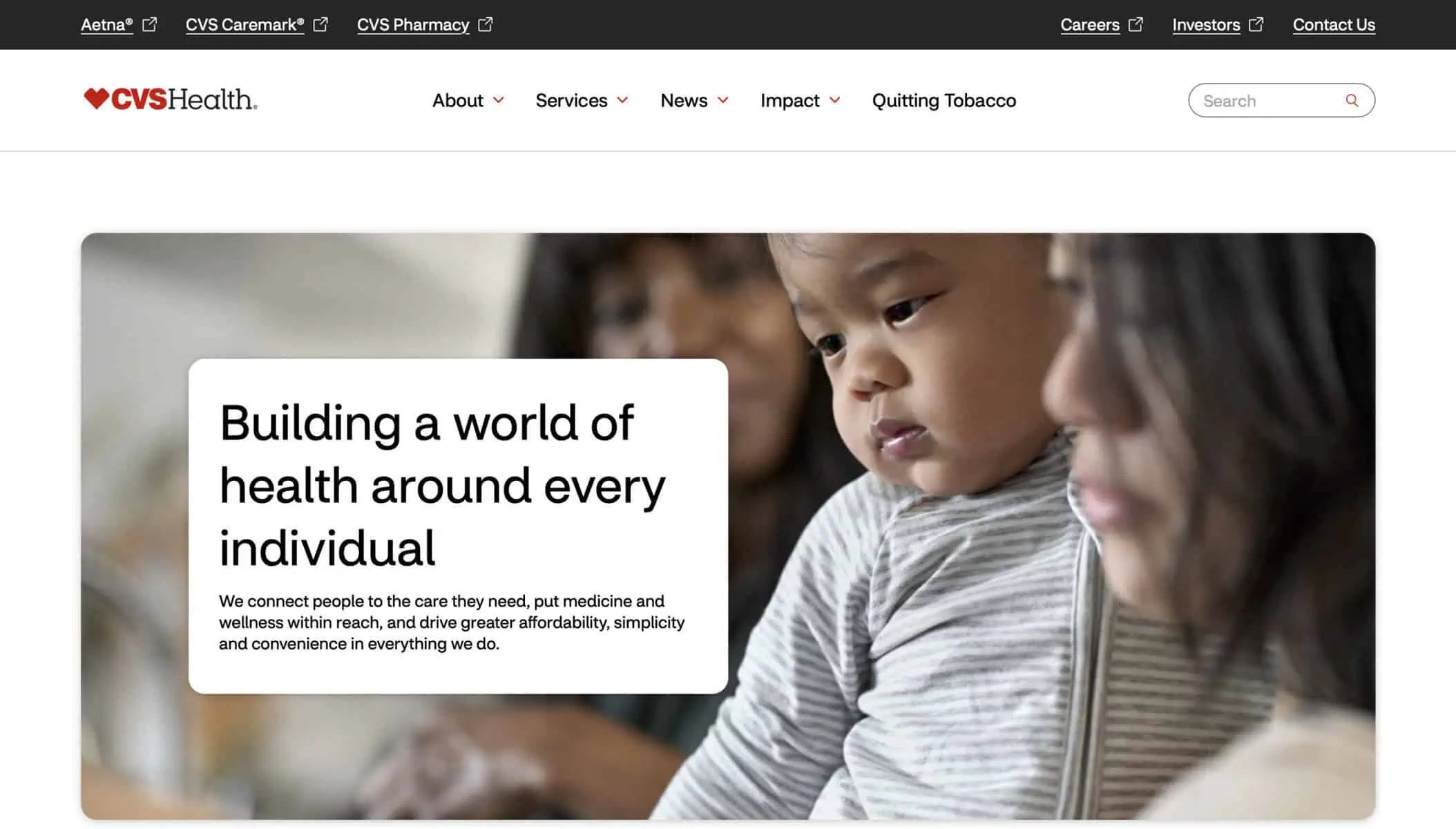Focus the Search input field
1456x829 pixels.
(x=1271, y=101)
